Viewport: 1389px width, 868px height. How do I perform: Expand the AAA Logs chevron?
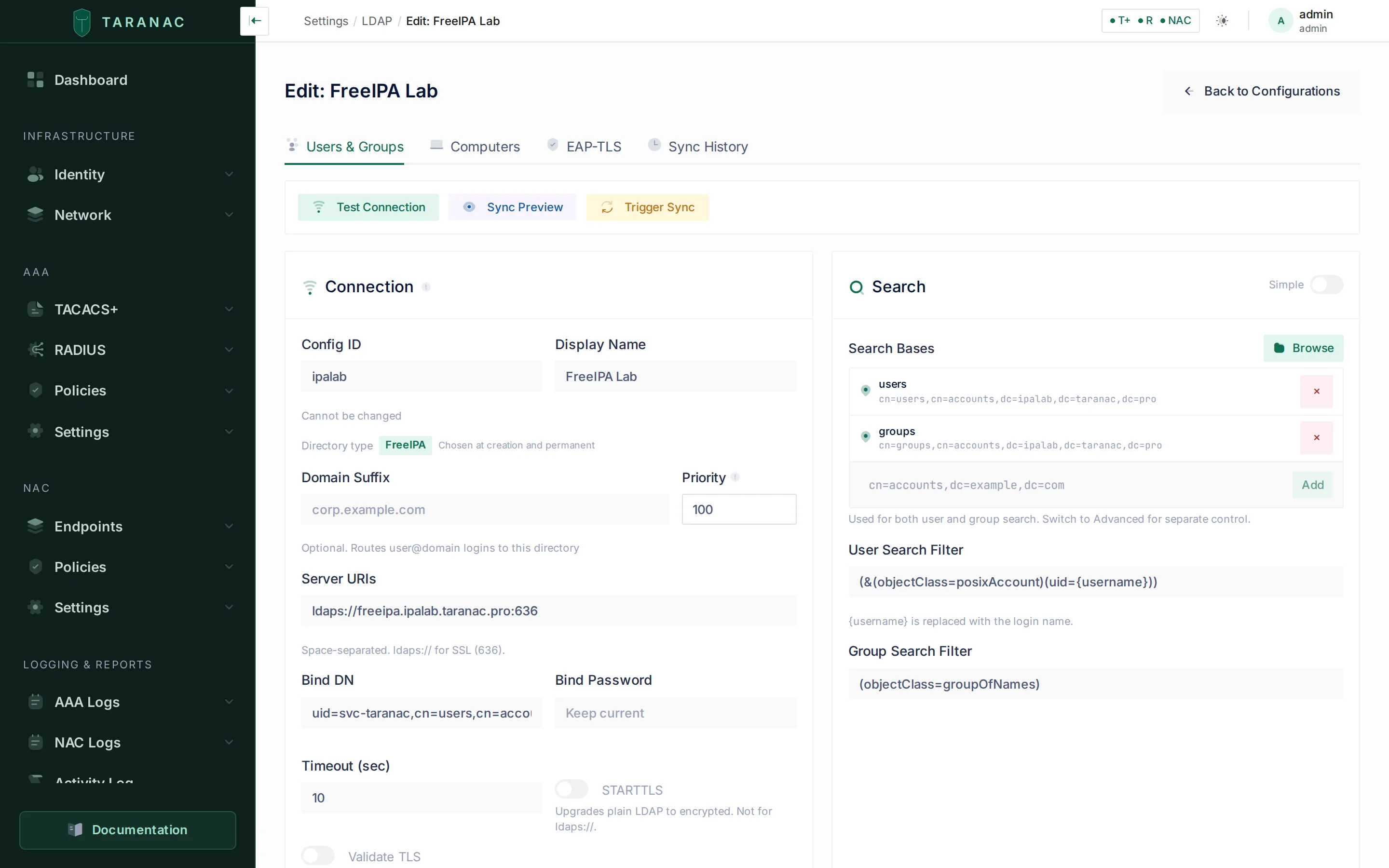tap(229, 702)
